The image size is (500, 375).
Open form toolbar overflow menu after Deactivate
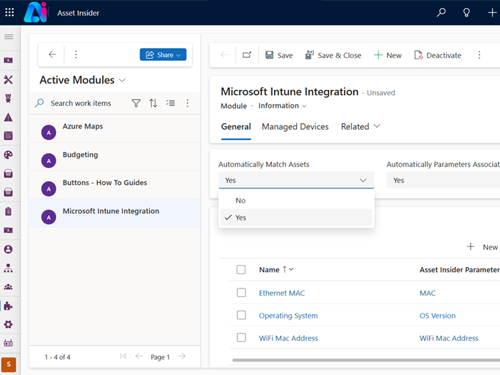pyautogui.click(x=479, y=55)
